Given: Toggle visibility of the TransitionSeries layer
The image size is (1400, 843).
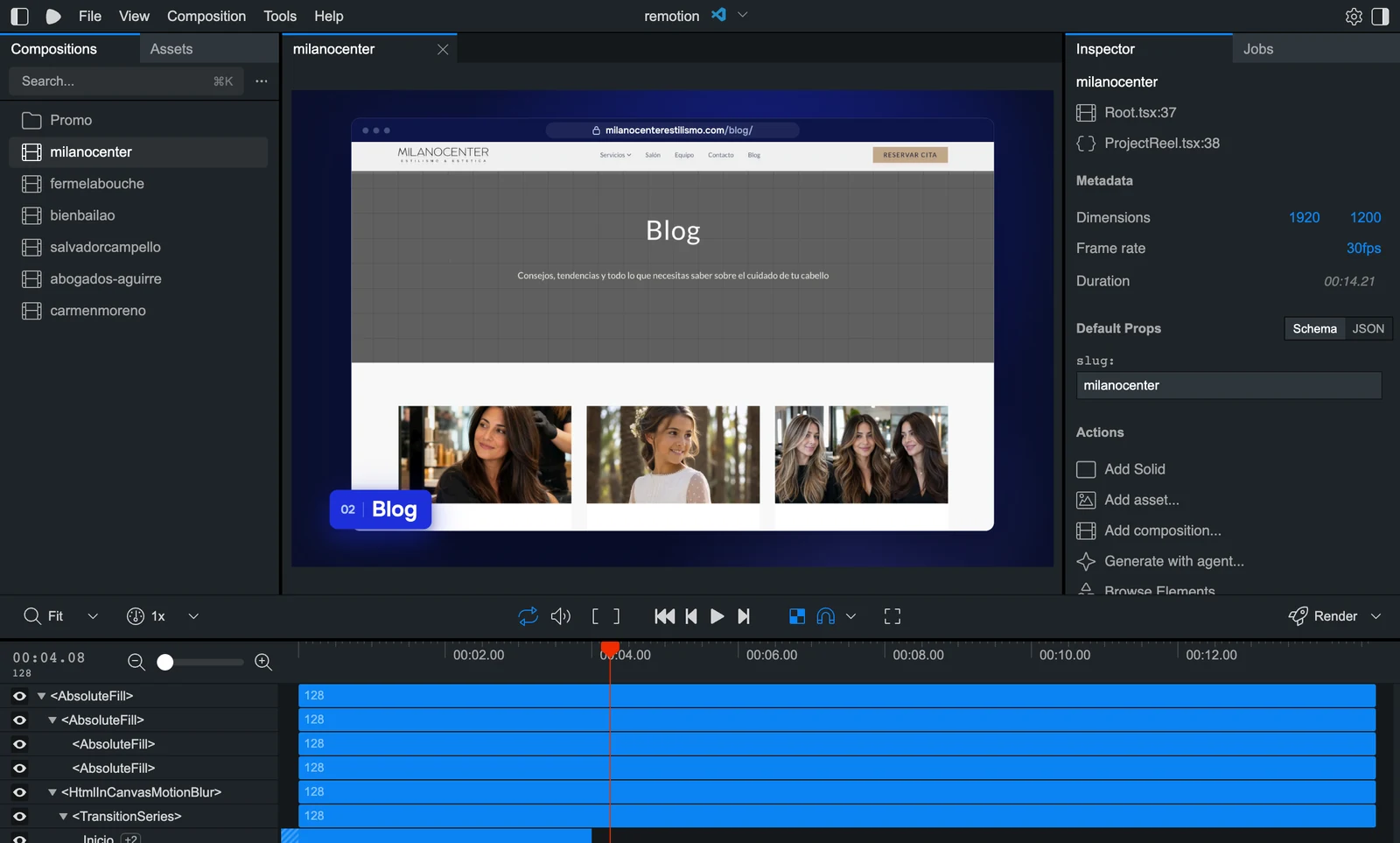Looking at the screenshot, I should point(19,817).
